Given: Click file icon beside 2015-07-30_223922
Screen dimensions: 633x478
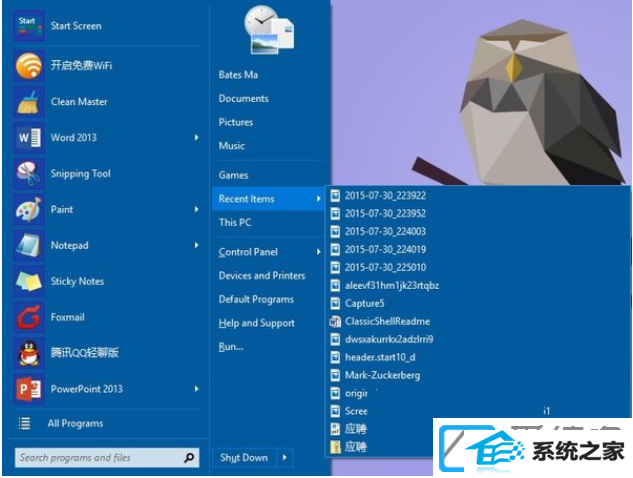Looking at the screenshot, I should (x=335, y=196).
